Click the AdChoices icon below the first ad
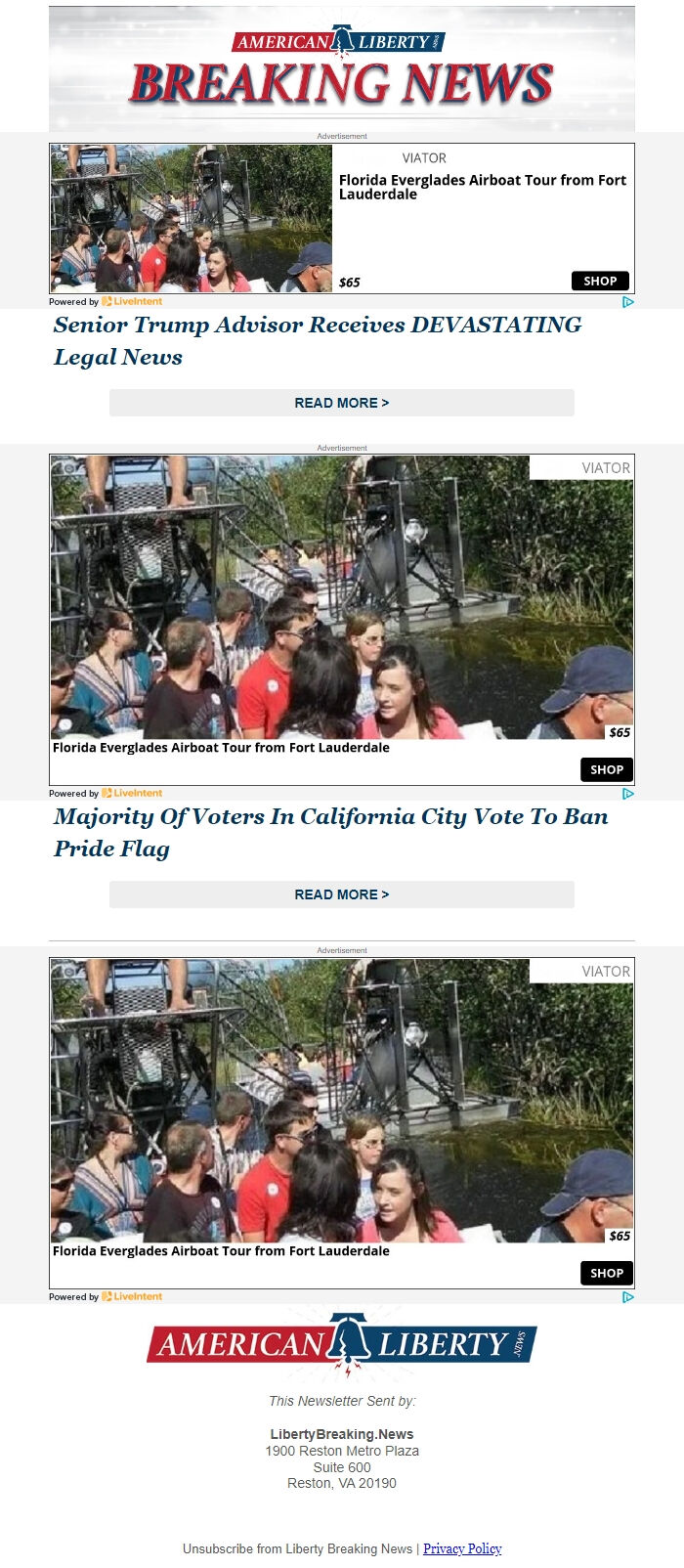Image resolution: width=684 pixels, height=1568 pixels. click(628, 302)
